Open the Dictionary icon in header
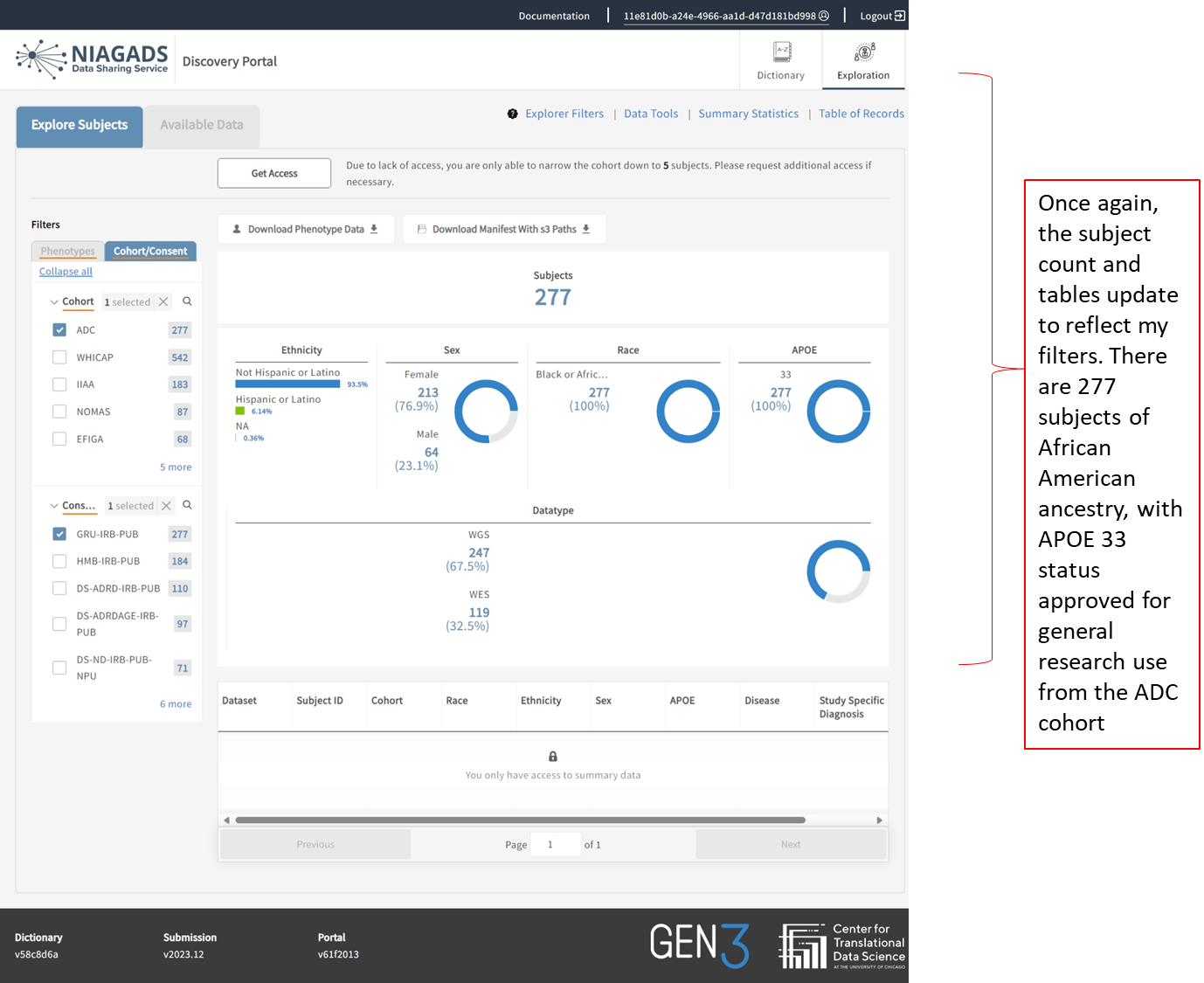The width and height of the screenshot is (1204, 983). point(781,52)
